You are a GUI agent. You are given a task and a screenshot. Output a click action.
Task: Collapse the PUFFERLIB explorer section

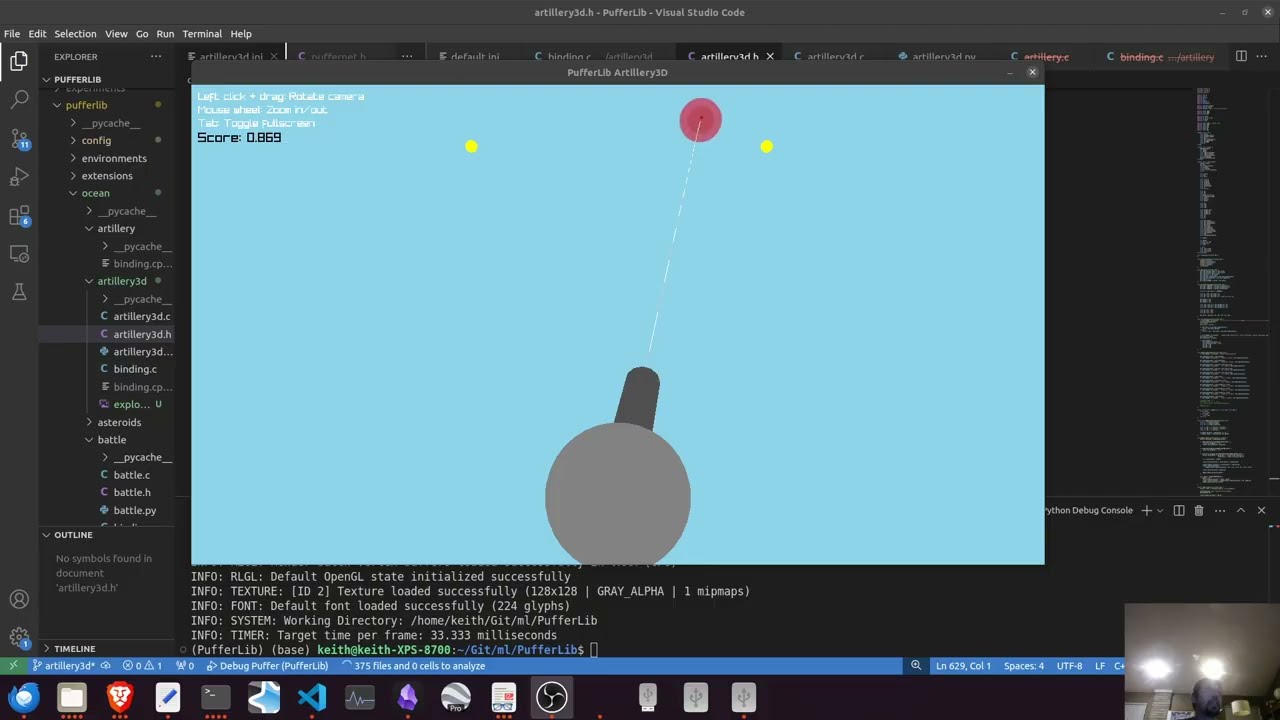(x=106, y=79)
